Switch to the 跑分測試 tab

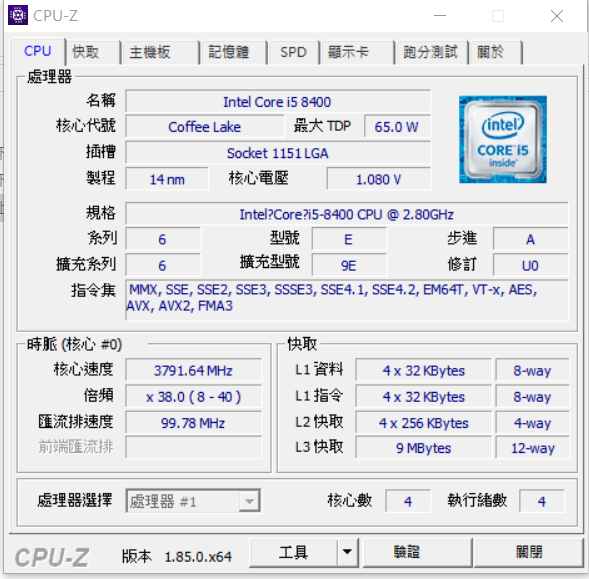click(x=431, y=52)
